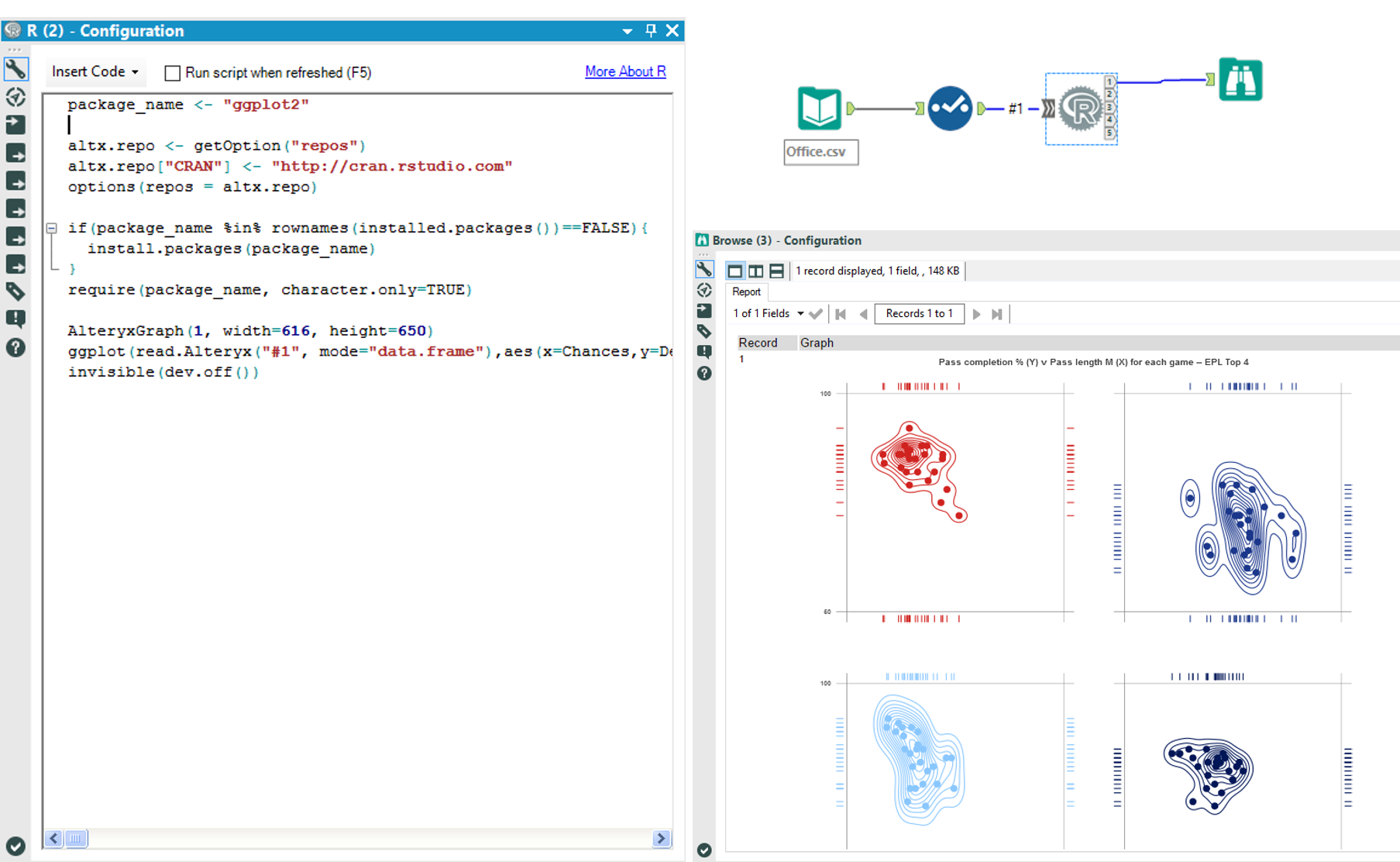Jump to the last record
Image resolution: width=1400 pixels, height=862 pixels.
(x=997, y=314)
